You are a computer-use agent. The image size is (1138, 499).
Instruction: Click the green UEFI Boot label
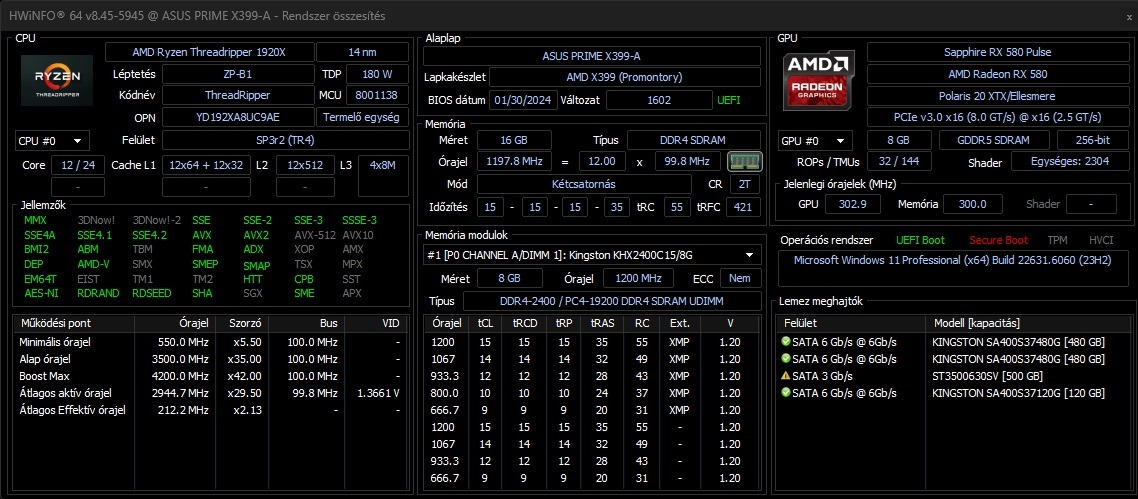tap(920, 240)
